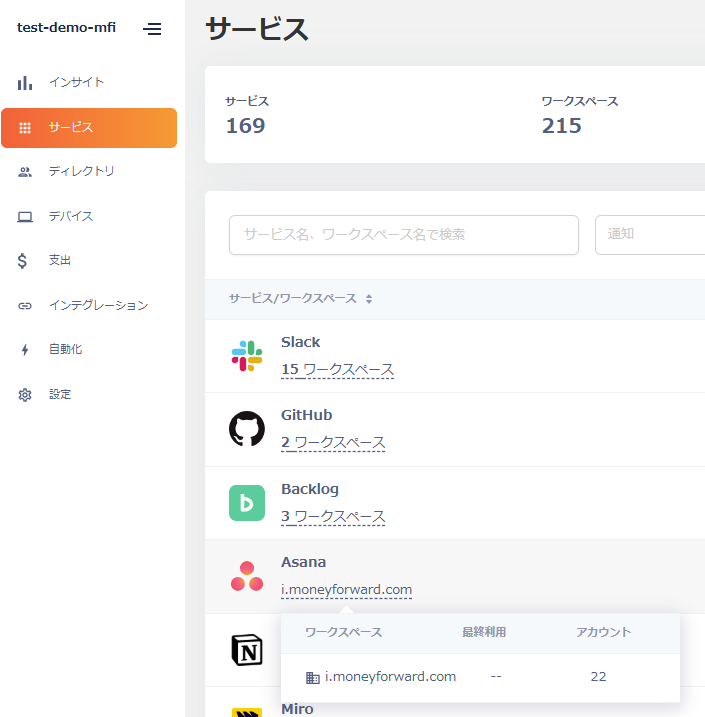Image resolution: width=705 pixels, height=717 pixels.
Task: Click the GitHub logo icon
Action: click(x=247, y=428)
